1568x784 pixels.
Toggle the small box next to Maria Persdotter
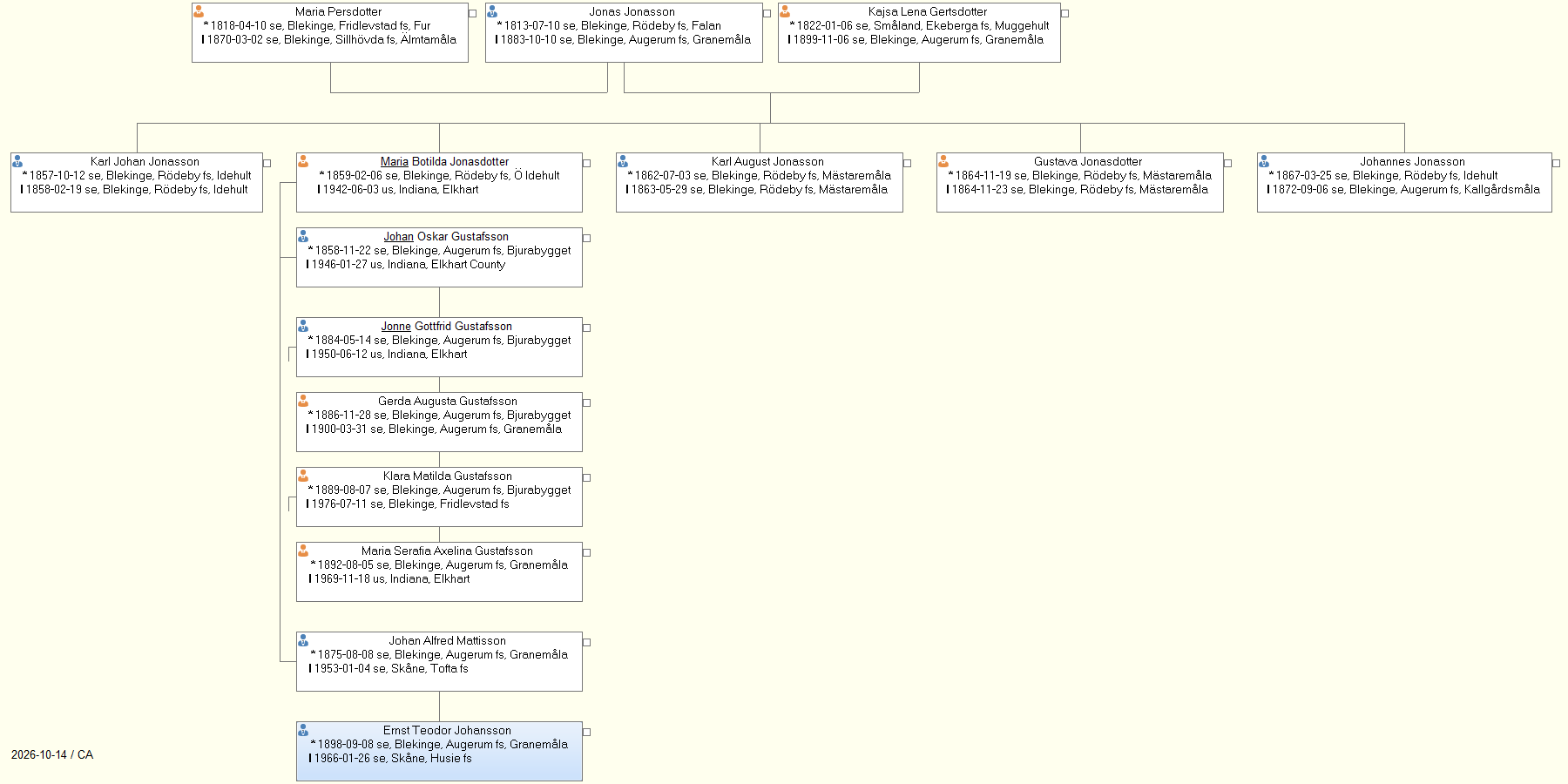pos(473,13)
